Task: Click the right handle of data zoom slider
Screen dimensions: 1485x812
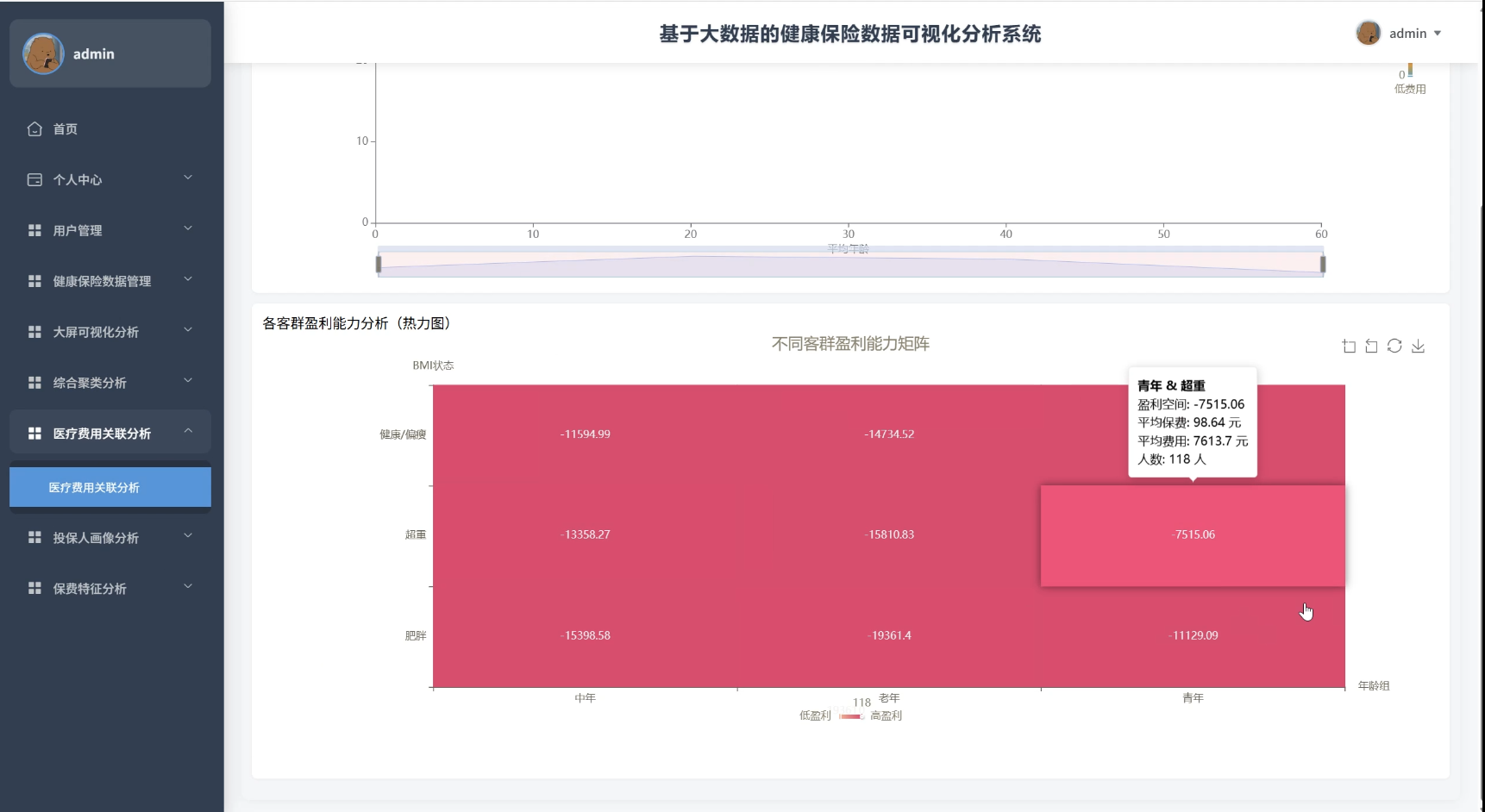Action: click(x=1323, y=264)
